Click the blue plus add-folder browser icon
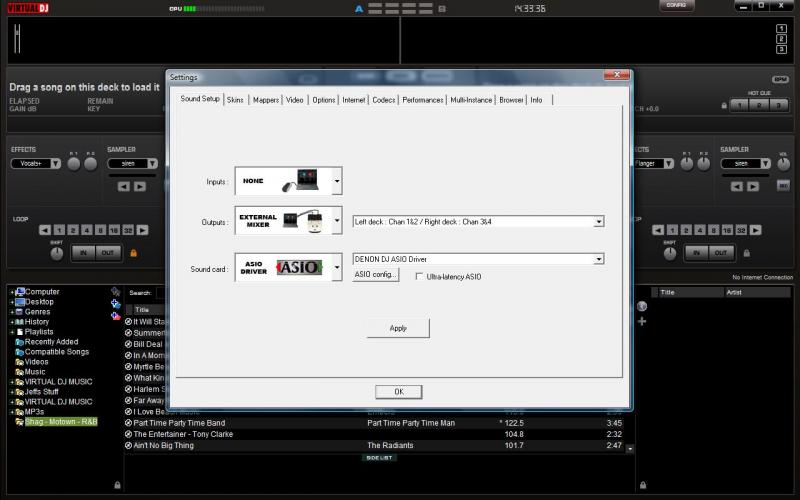This screenshot has width=800, height=500. point(116,304)
